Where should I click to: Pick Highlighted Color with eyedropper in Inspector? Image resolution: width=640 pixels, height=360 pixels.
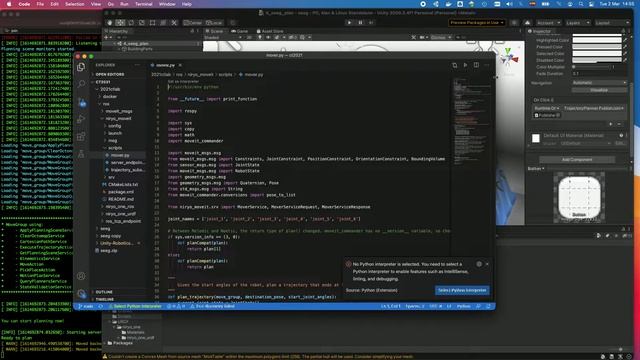pos(625,40)
